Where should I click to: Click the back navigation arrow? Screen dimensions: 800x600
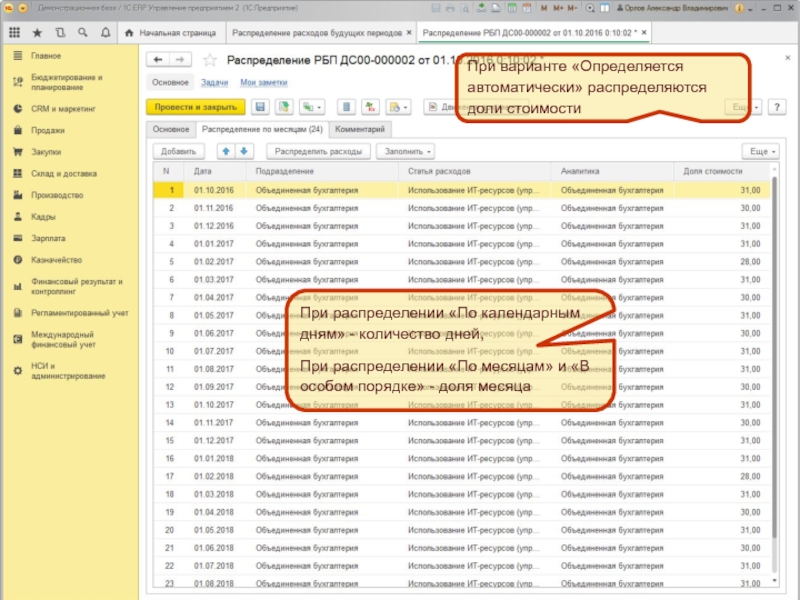pyautogui.click(x=157, y=60)
